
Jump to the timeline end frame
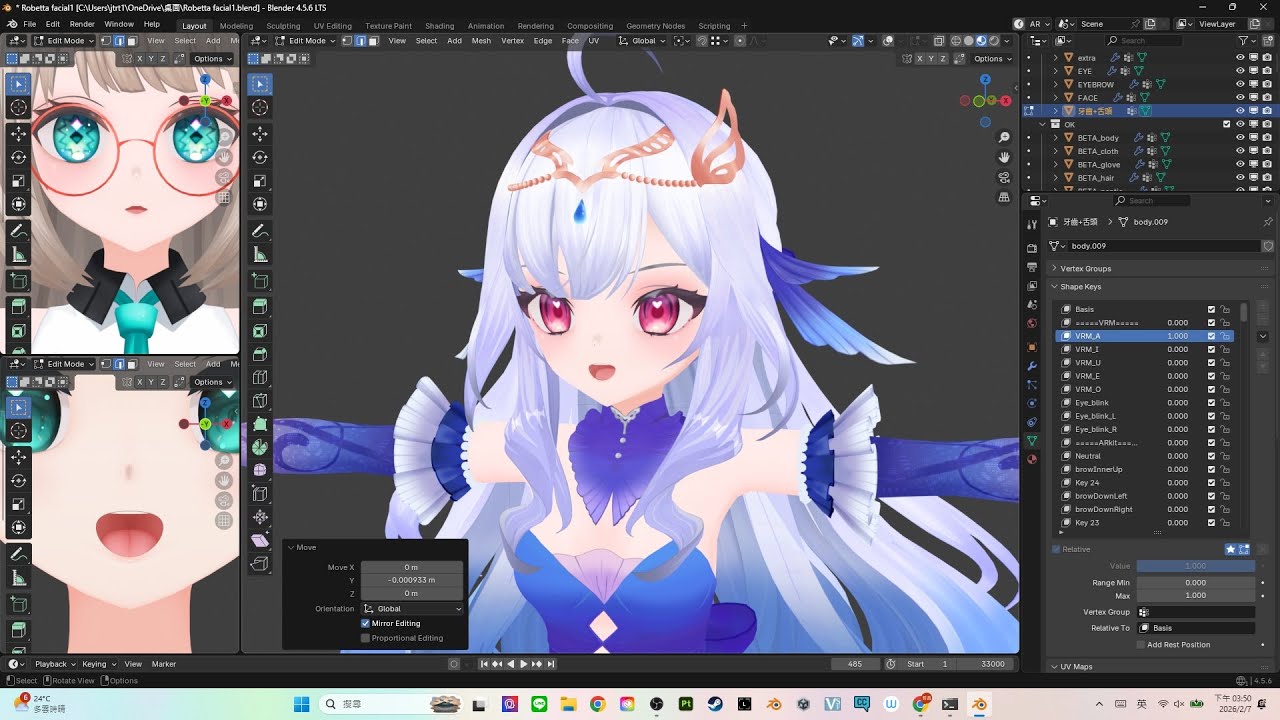point(550,664)
